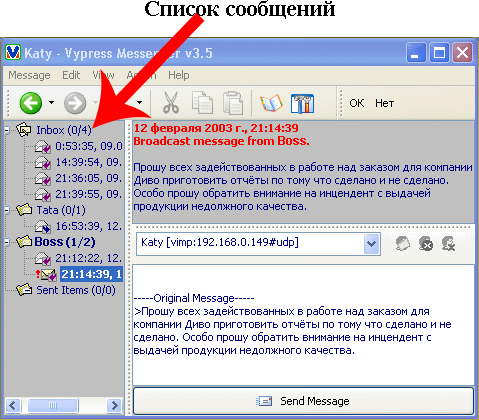This screenshot has height=420, width=479.
Task: Click the Broadcast message from Boss header
Action: coord(221,141)
